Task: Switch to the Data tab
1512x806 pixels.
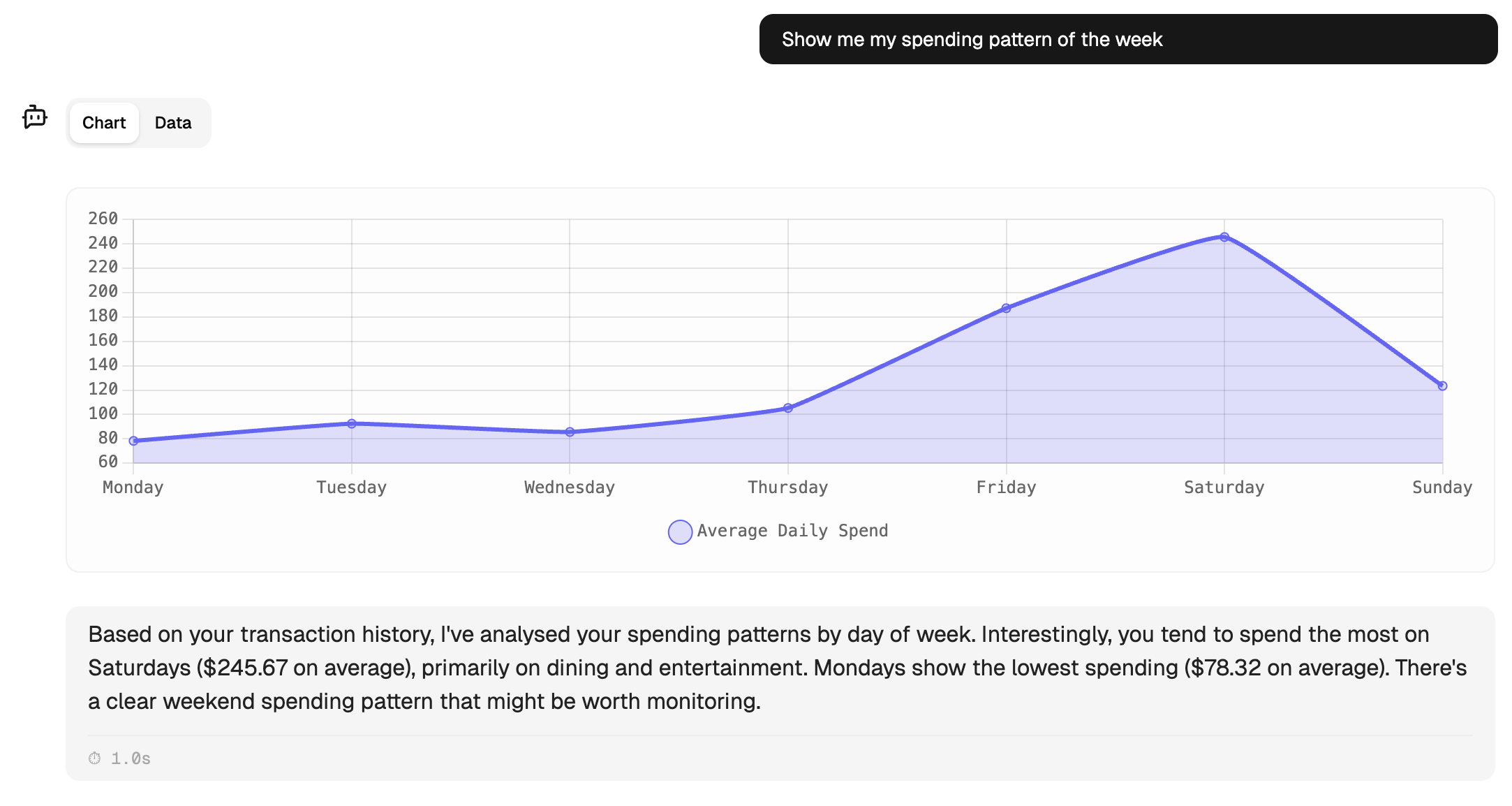Action: (x=172, y=123)
